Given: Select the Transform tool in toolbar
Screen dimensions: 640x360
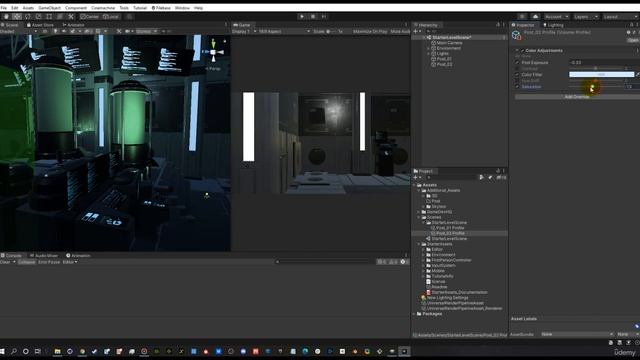Looking at the screenshot, I should pyautogui.click(x=60, y=17).
